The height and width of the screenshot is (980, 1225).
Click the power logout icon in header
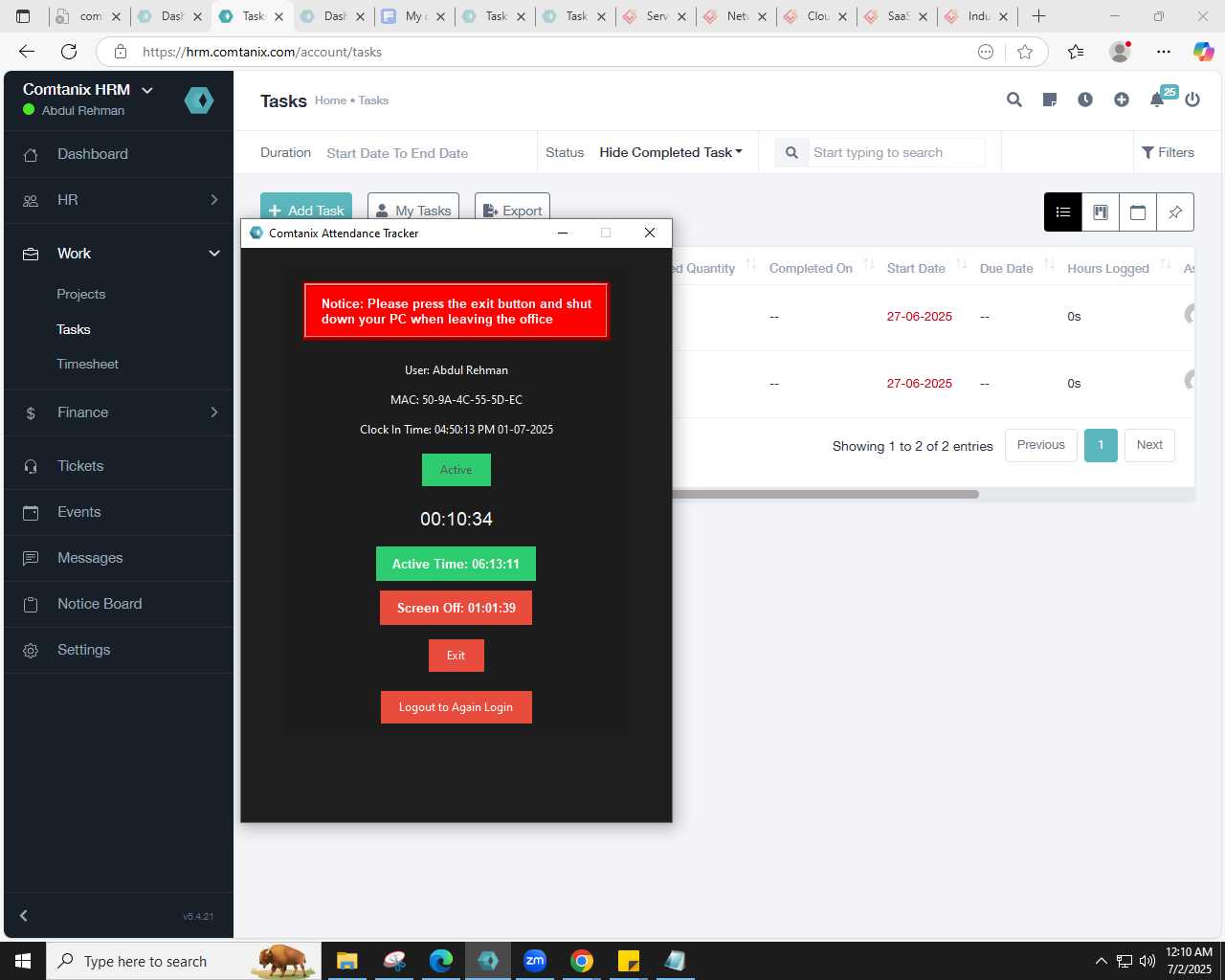point(1192,100)
